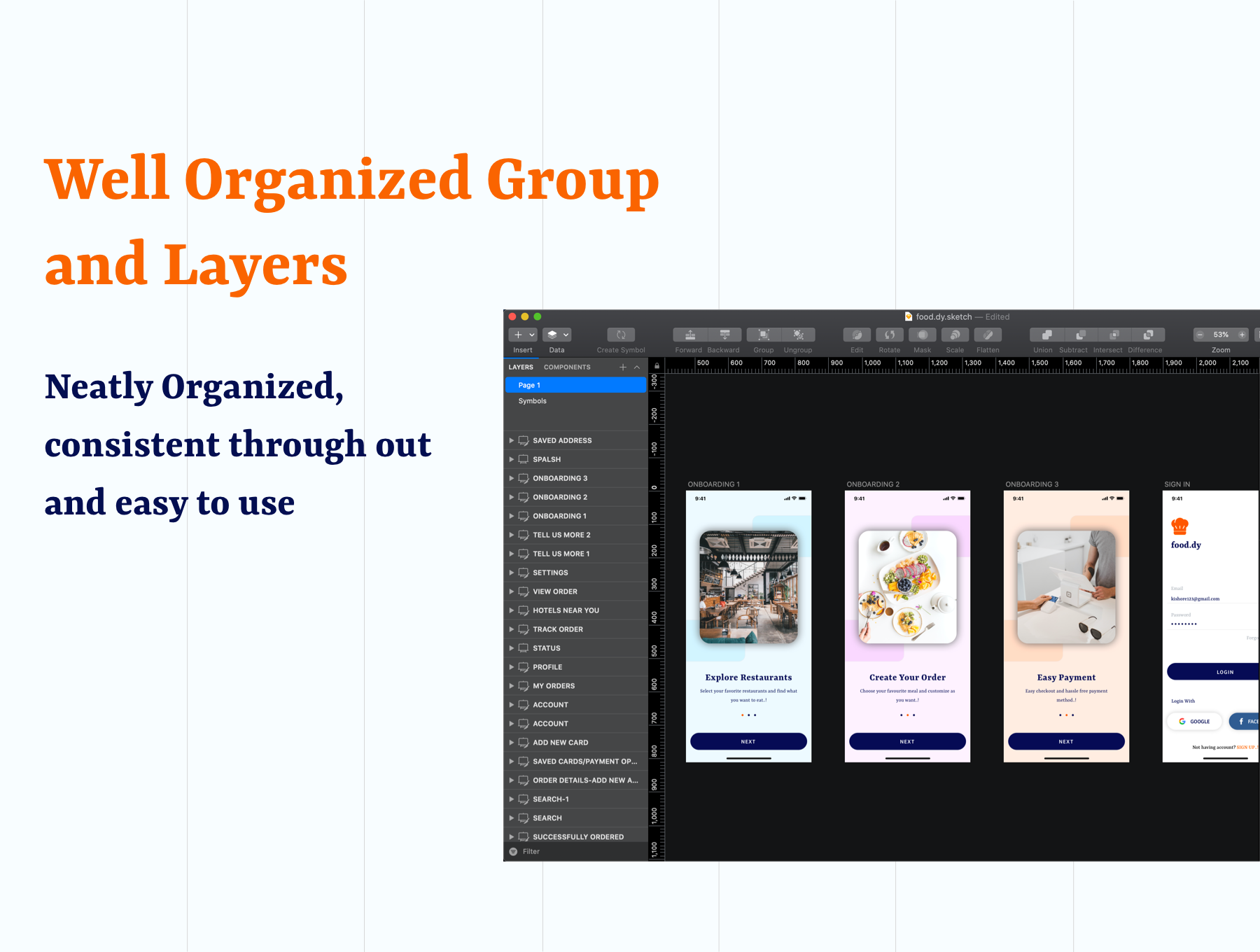This screenshot has width=1260, height=952.
Task: Add a new page with plus button
Action: pos(622,367)
